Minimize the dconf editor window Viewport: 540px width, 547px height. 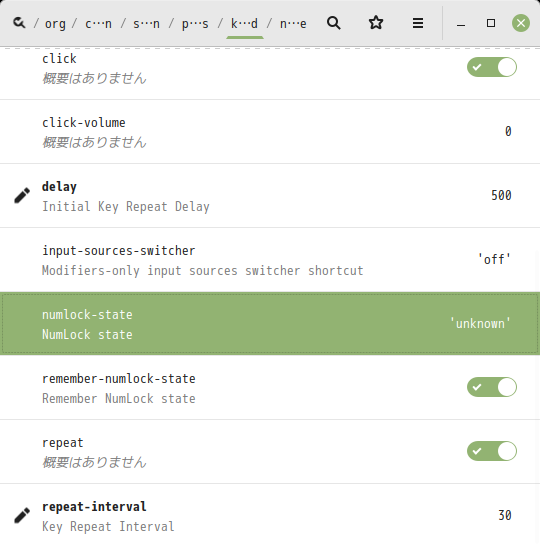461,24
